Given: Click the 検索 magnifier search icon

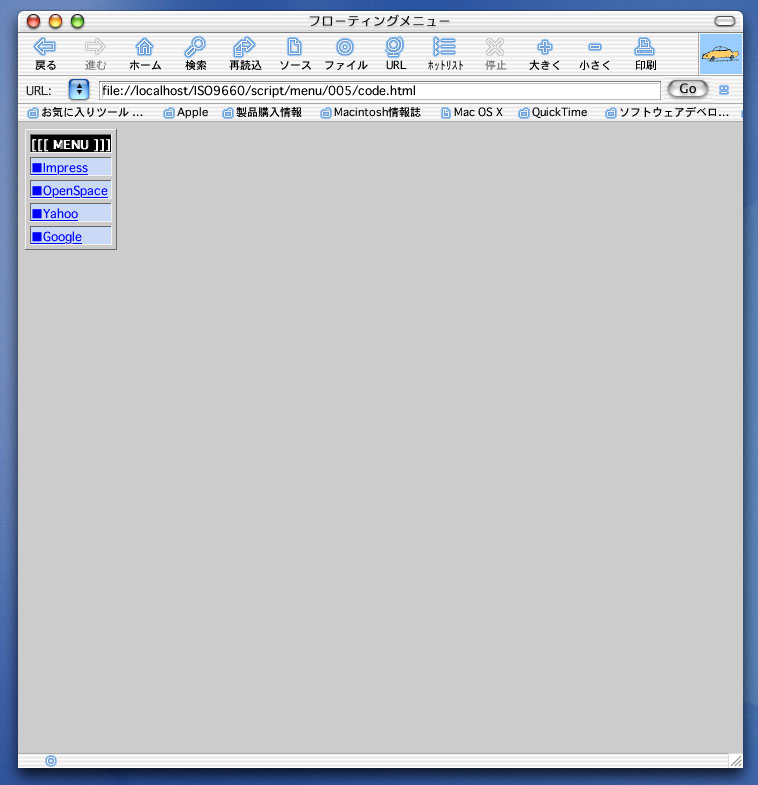Looking at the screenshot, I should 195,47.
